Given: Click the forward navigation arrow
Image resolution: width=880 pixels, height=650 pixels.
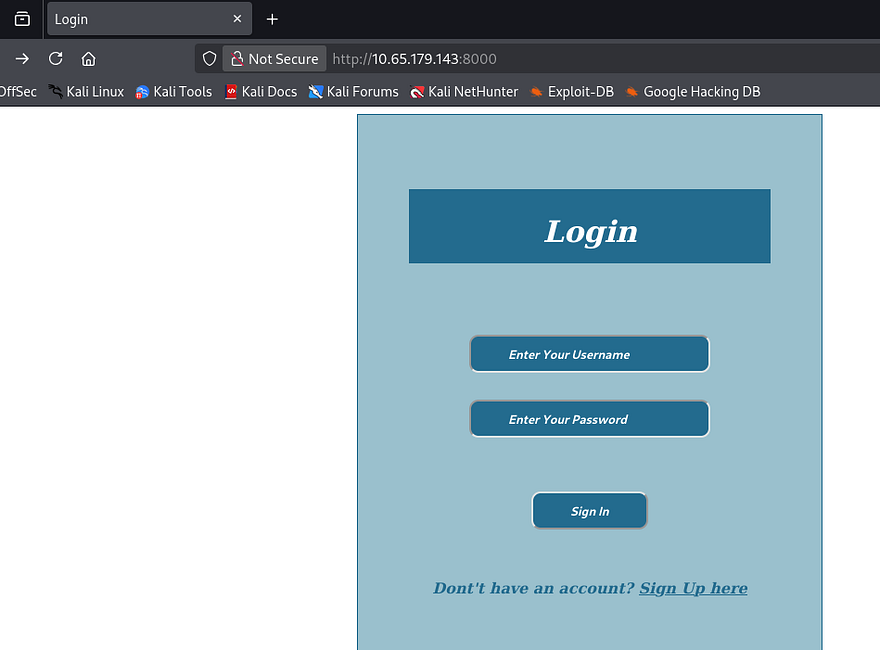Looking at the screenshot, I should tap(22, 59).
